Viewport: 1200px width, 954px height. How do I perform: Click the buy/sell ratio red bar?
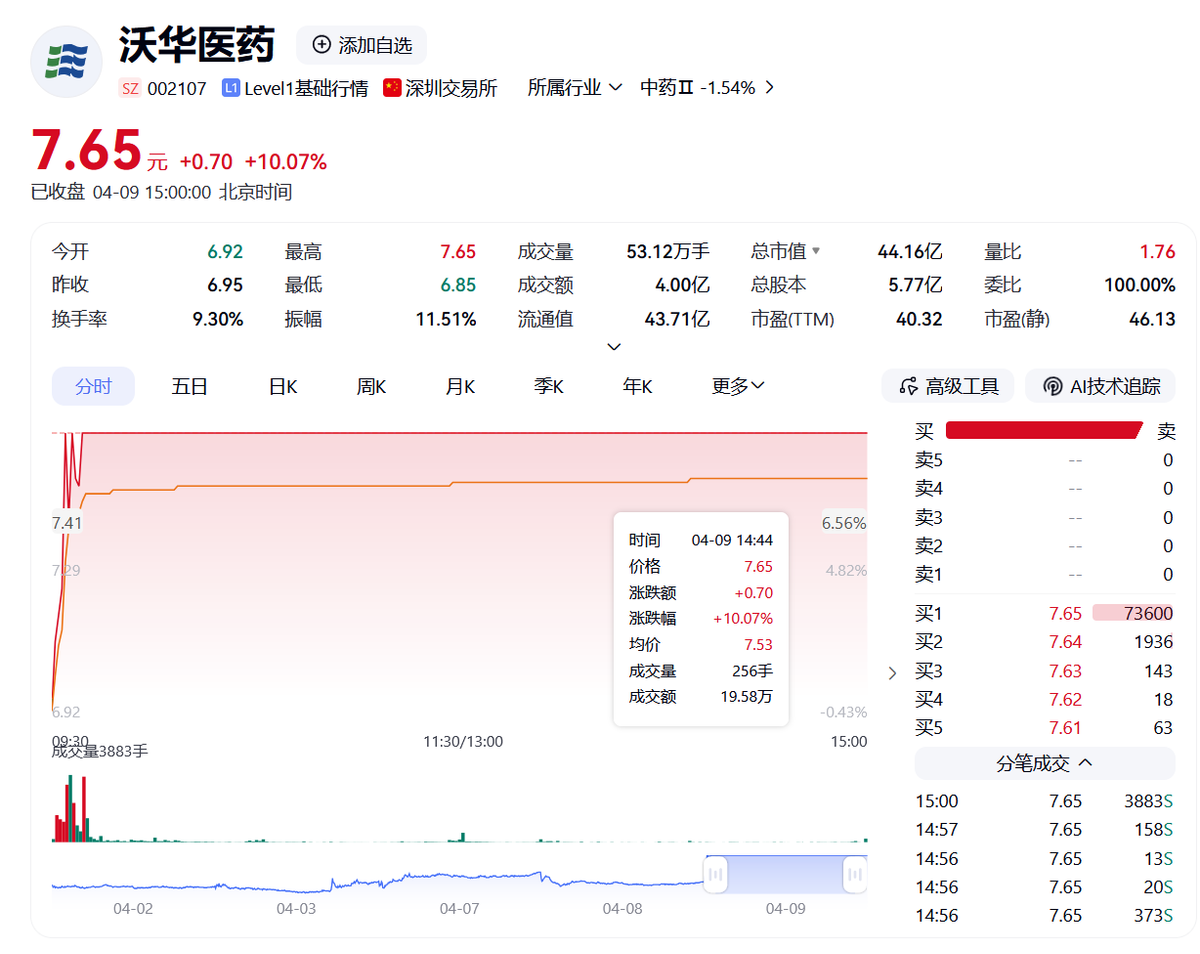1043,431
